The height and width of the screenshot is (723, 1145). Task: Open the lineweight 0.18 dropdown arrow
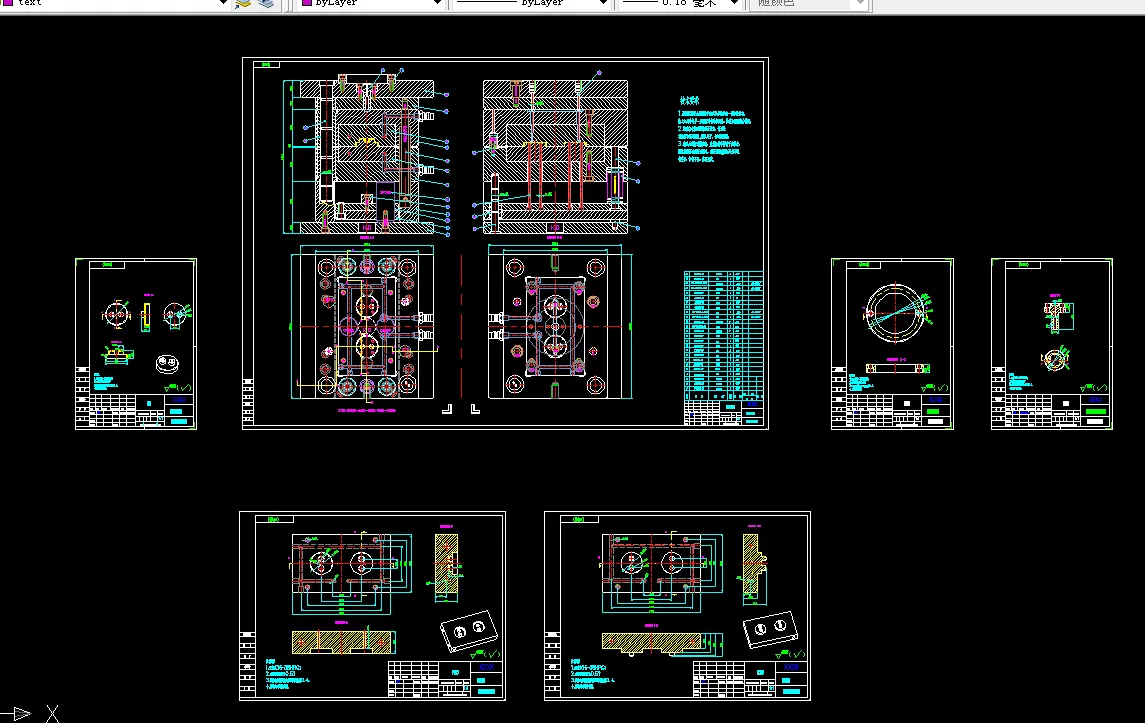pos(733,4)
